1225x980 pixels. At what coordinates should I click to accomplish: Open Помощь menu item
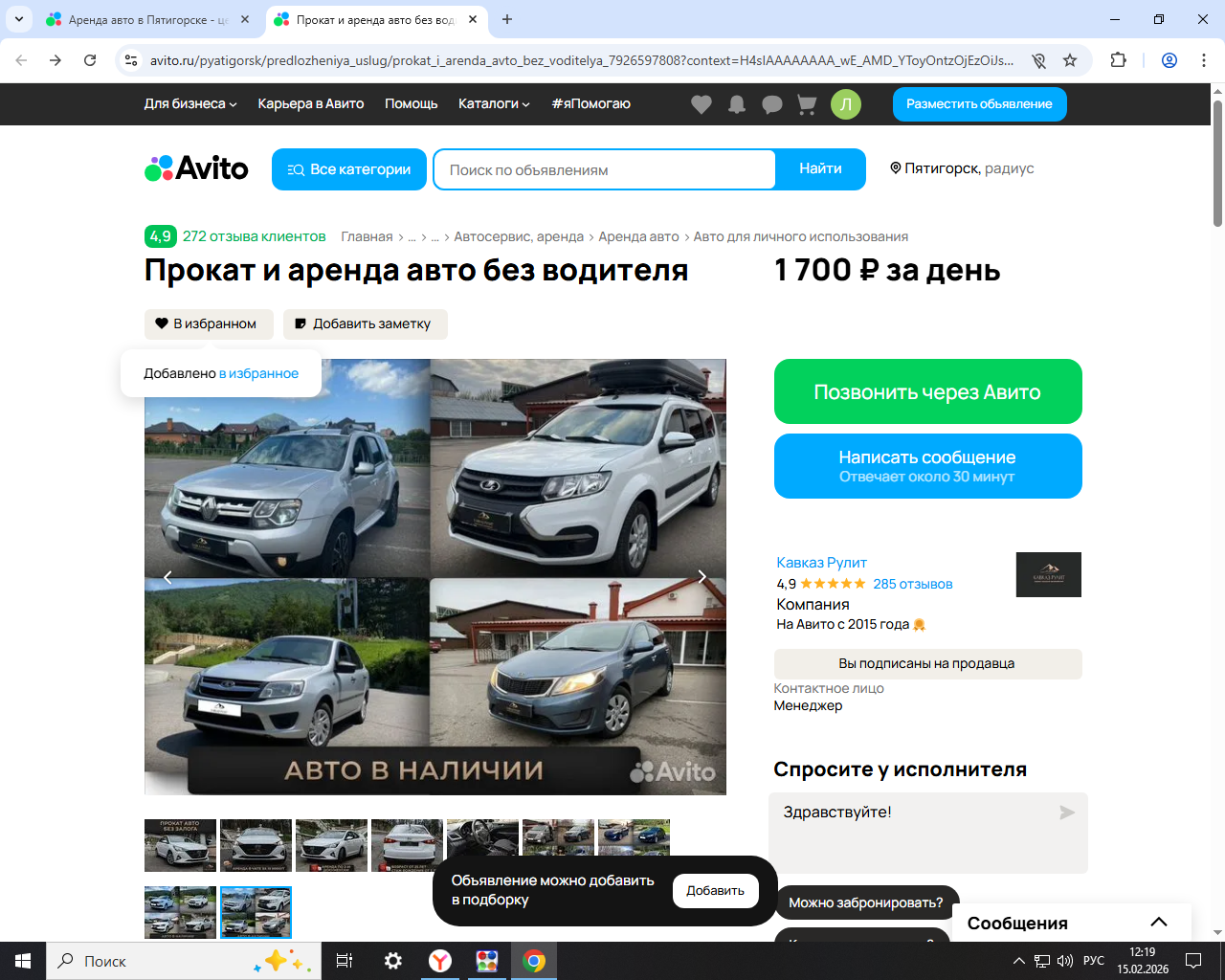412,104
